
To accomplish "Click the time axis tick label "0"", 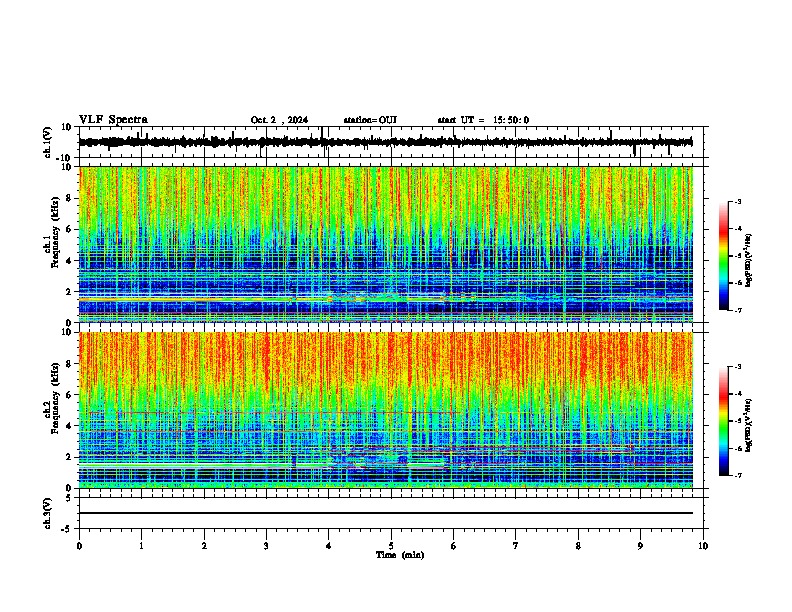I will [79, 546].
